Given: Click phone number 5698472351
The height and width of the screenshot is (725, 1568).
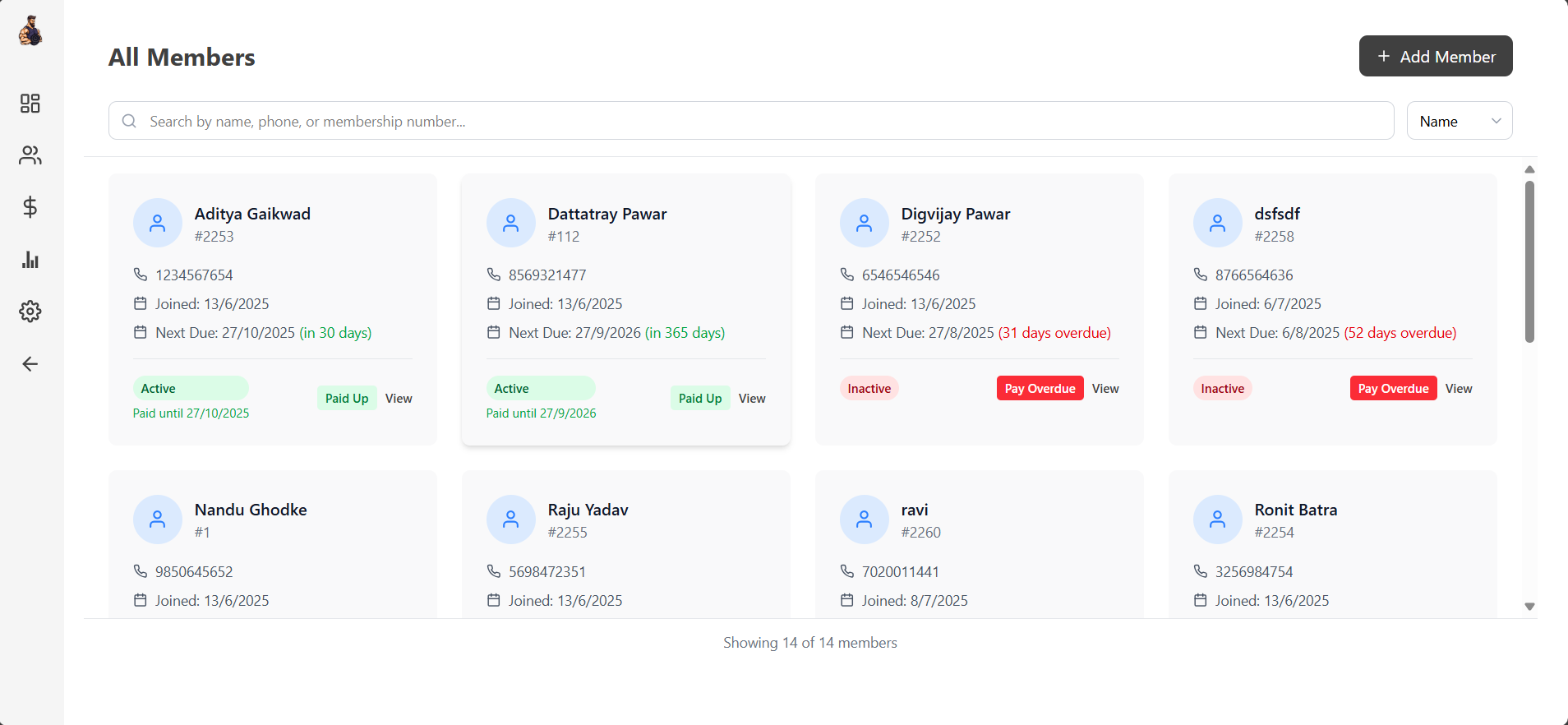Looking at the screenshot, I should point(547,572).
